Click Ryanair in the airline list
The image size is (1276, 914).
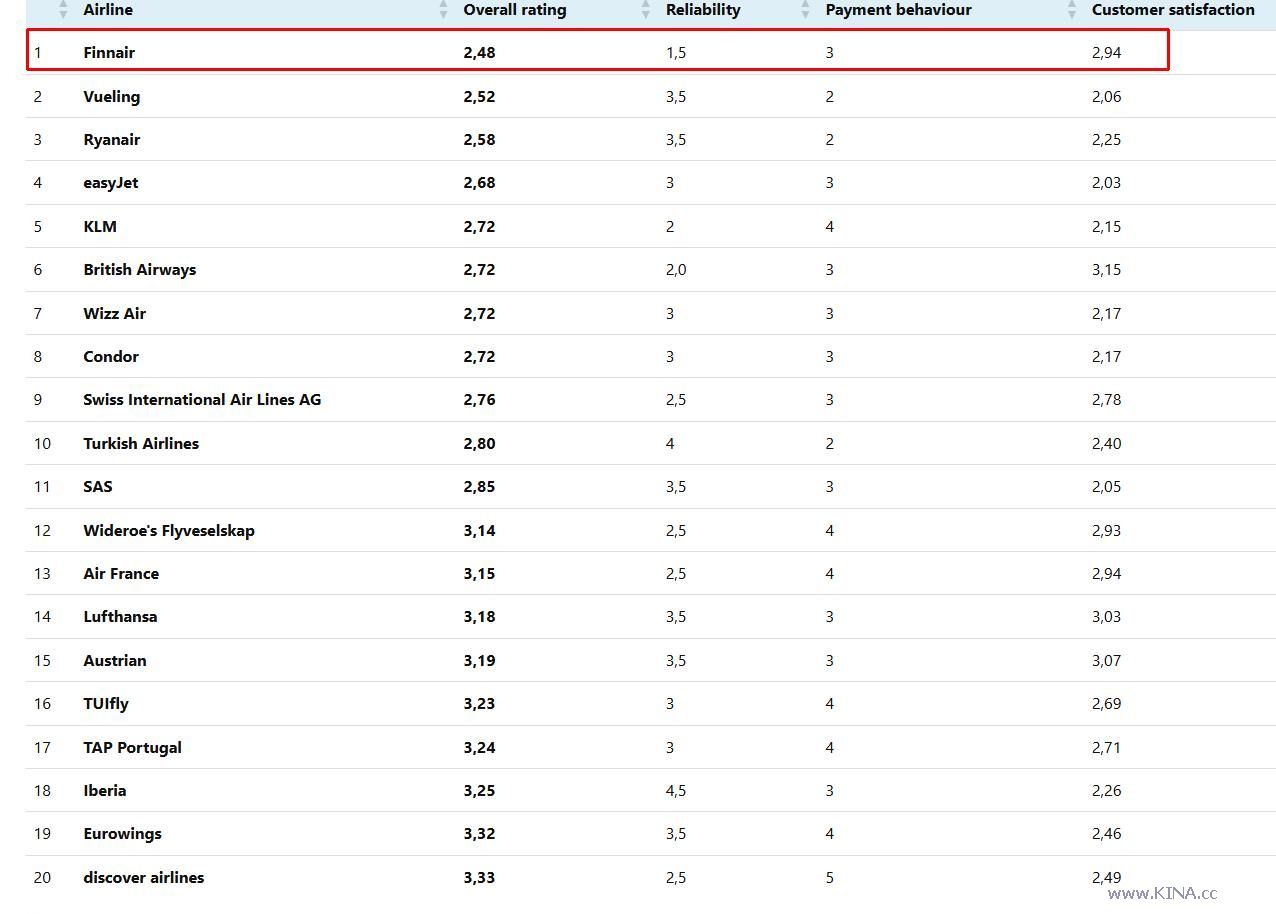point(112,140)
